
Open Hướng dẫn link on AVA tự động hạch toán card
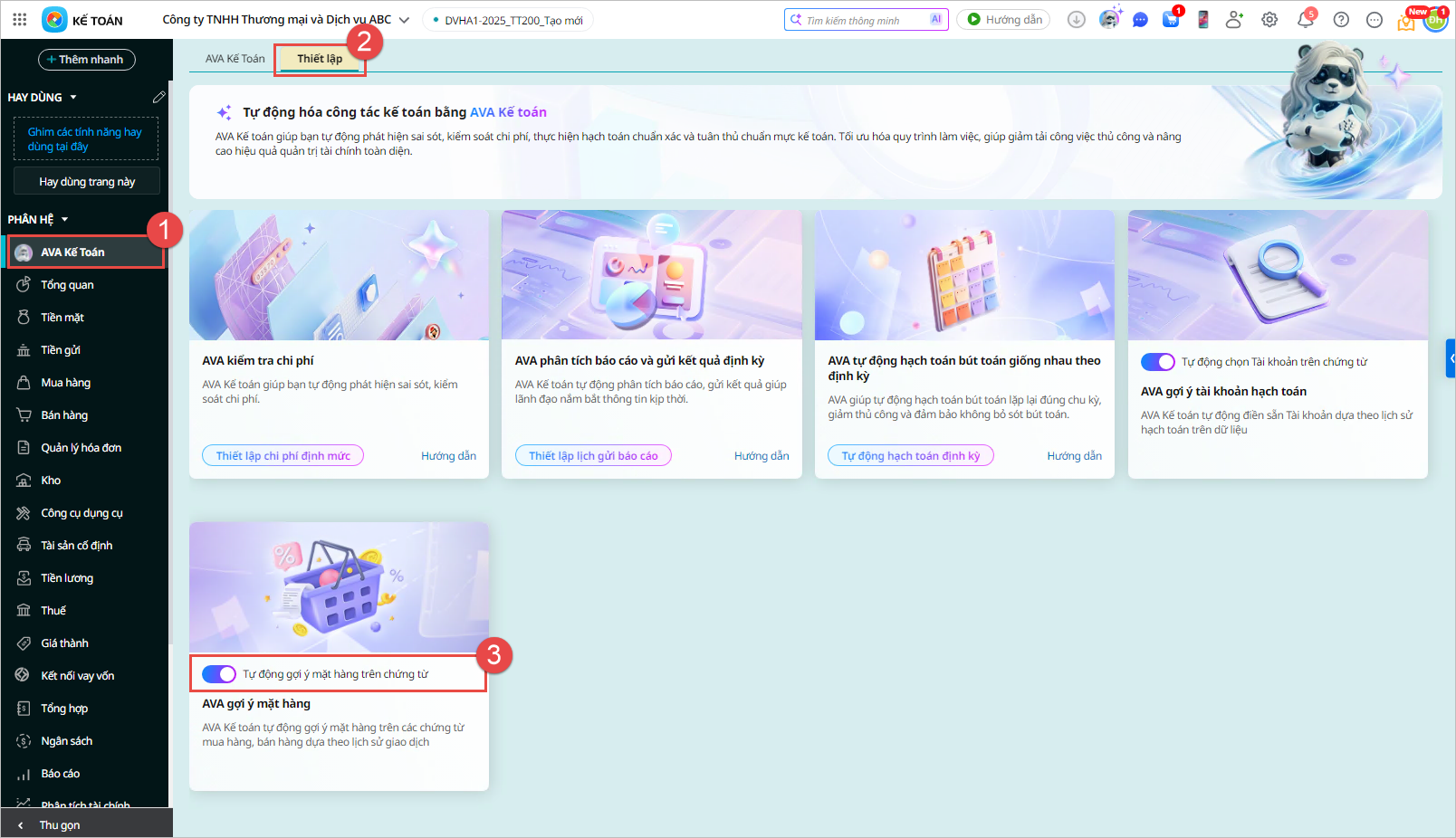(x=1075, y=456)
